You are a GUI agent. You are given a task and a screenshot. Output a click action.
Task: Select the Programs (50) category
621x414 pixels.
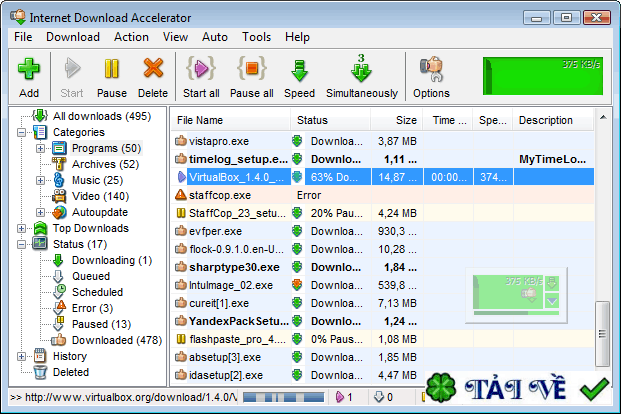(106, 148)
